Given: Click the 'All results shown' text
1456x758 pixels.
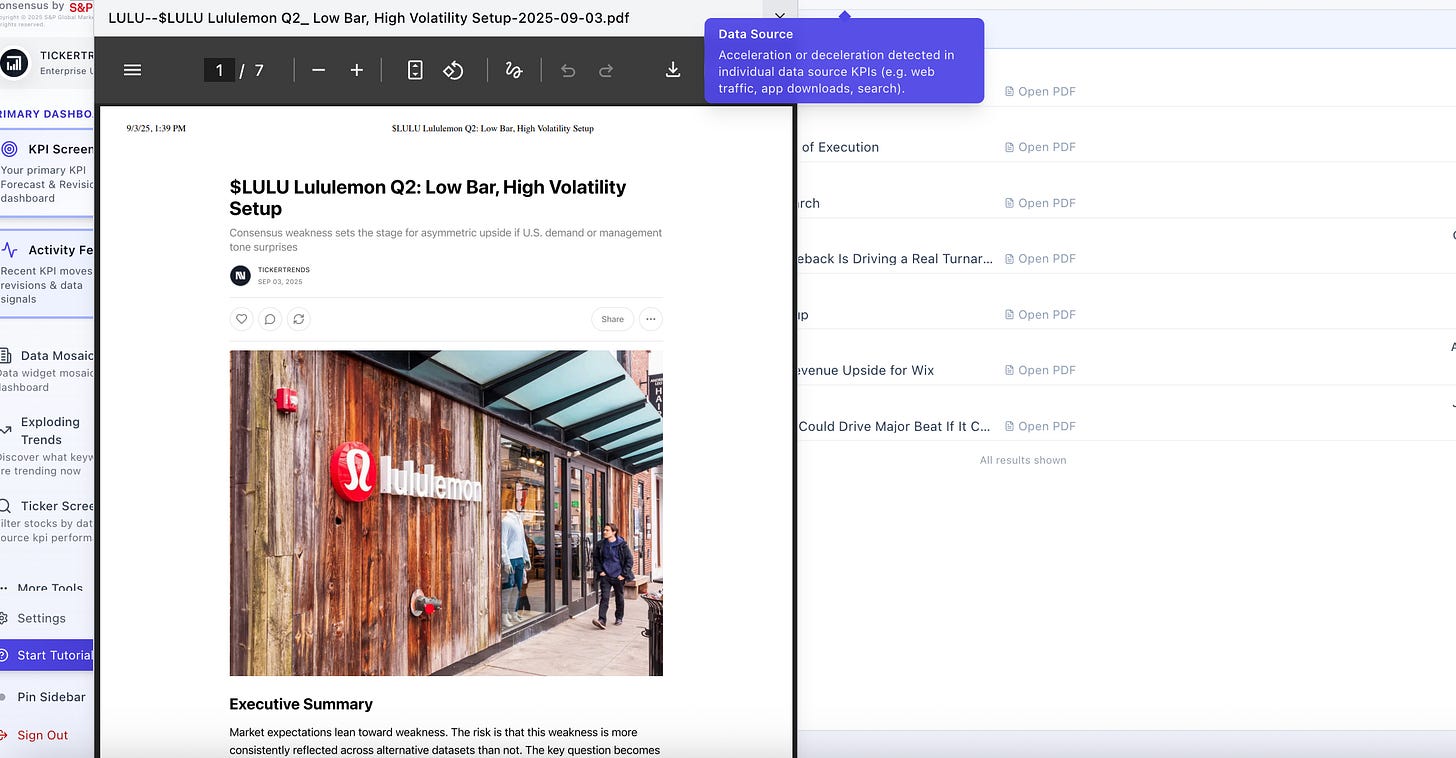Looking at the screenshot, I should click(x=1023, y=460).
